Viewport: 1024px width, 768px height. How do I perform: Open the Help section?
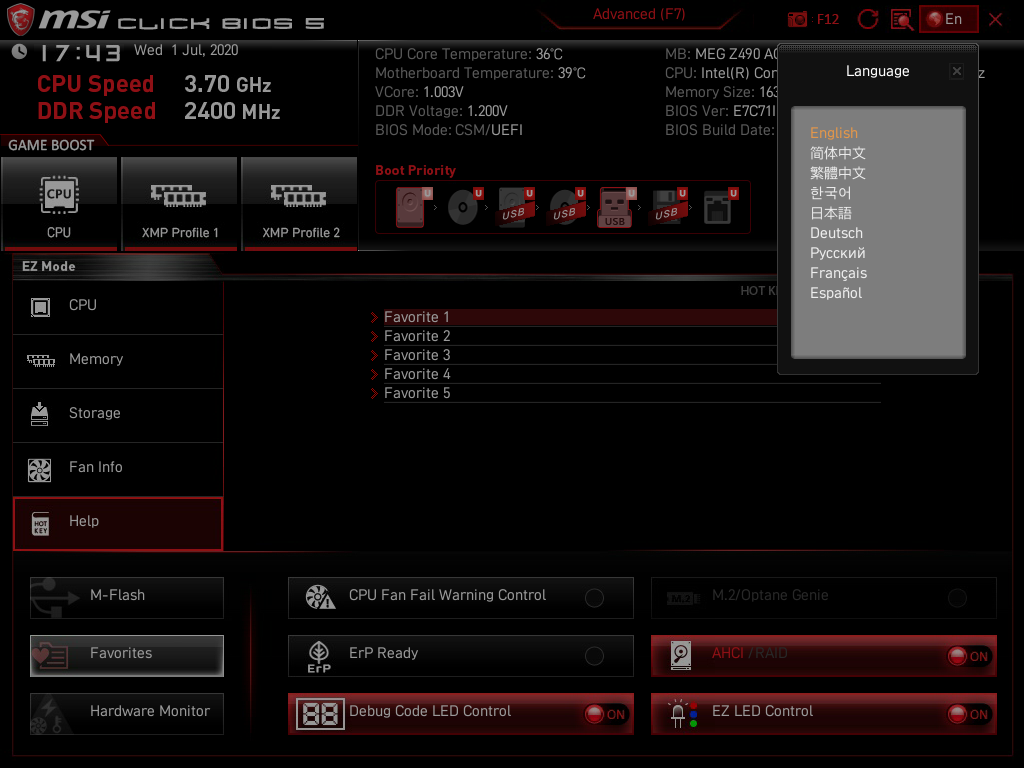point(118,524)
